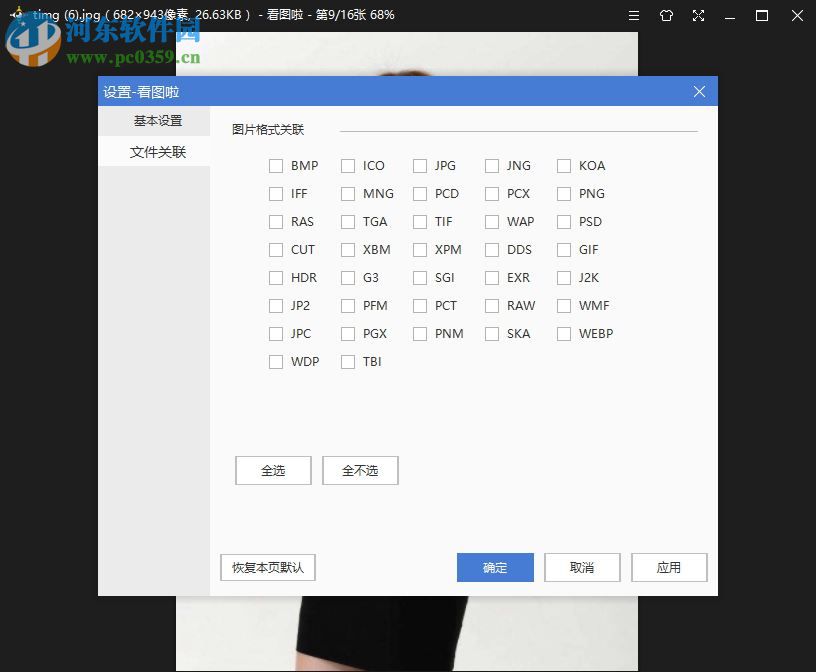Image resolution: width=816 pixels, height=672 pixels.
Task: Click the 全不选 deselect-all button
Action: [x=360, y=470]
